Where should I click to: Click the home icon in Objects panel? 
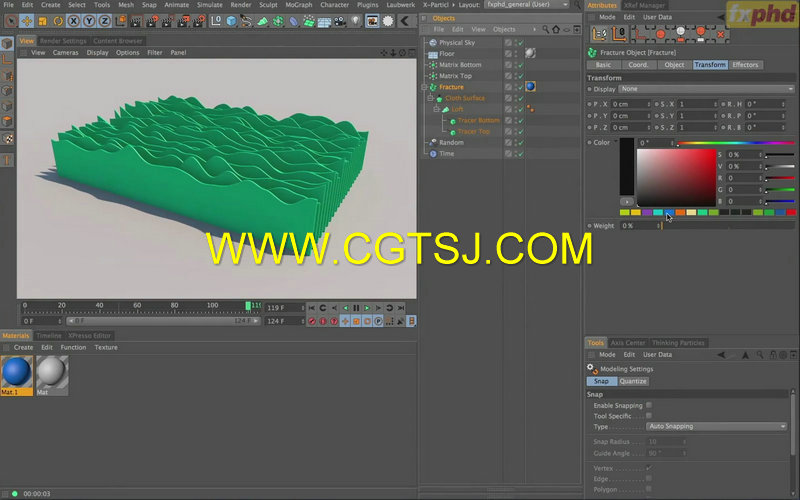(x=556, y=30)
